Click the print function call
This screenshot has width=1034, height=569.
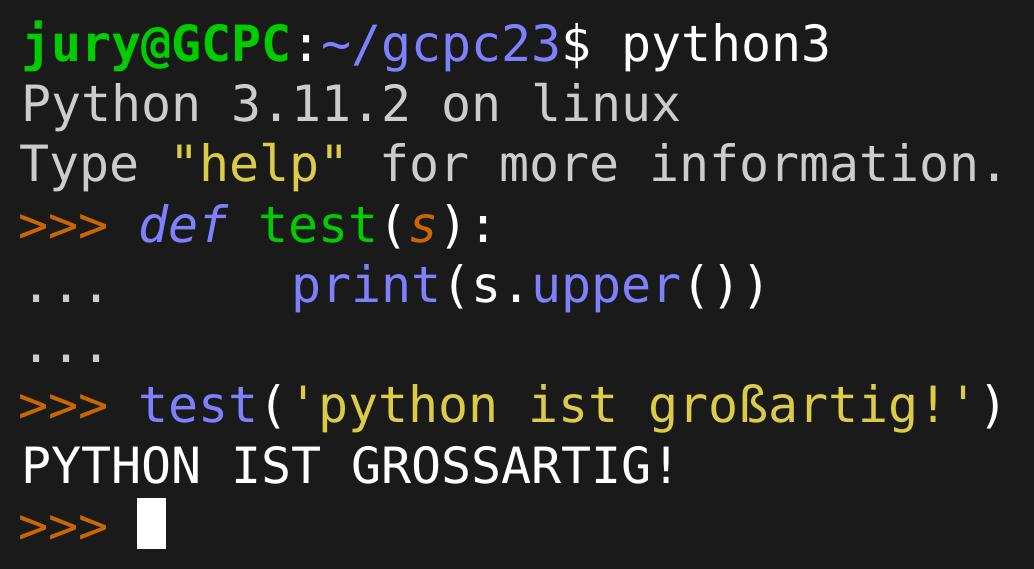tap(365, 287)
